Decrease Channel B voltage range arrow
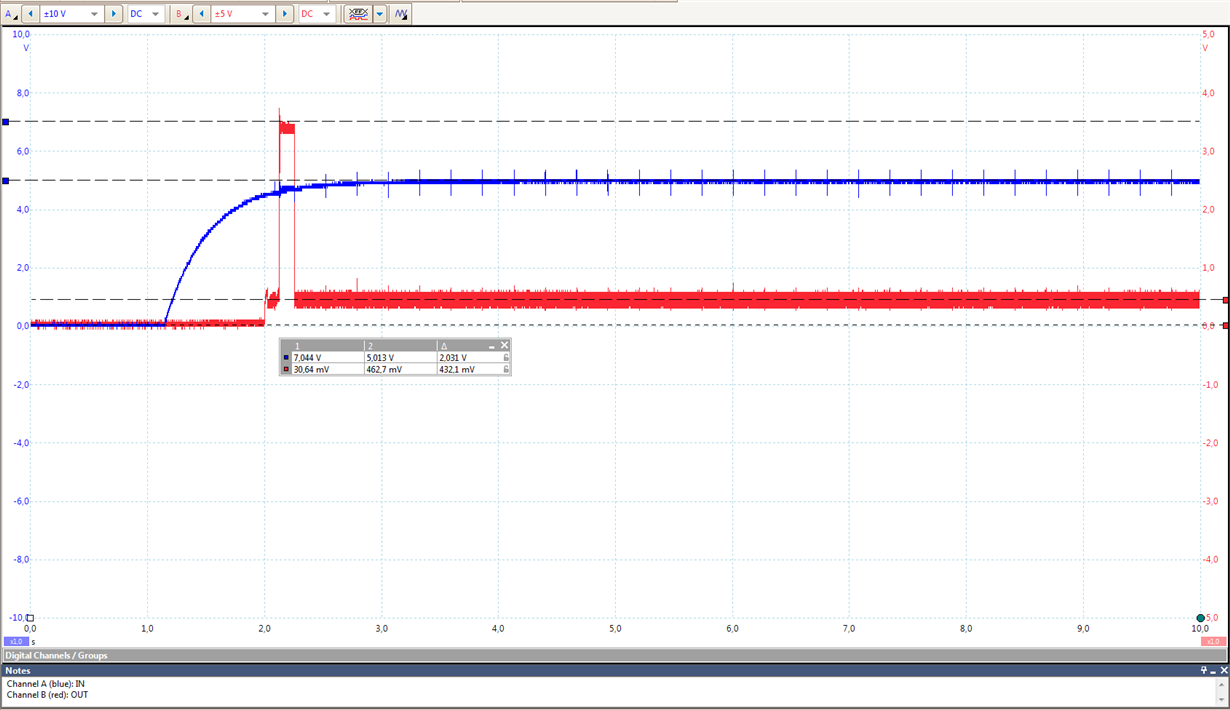Viewport: 1230px width, 710px height. 201,14
